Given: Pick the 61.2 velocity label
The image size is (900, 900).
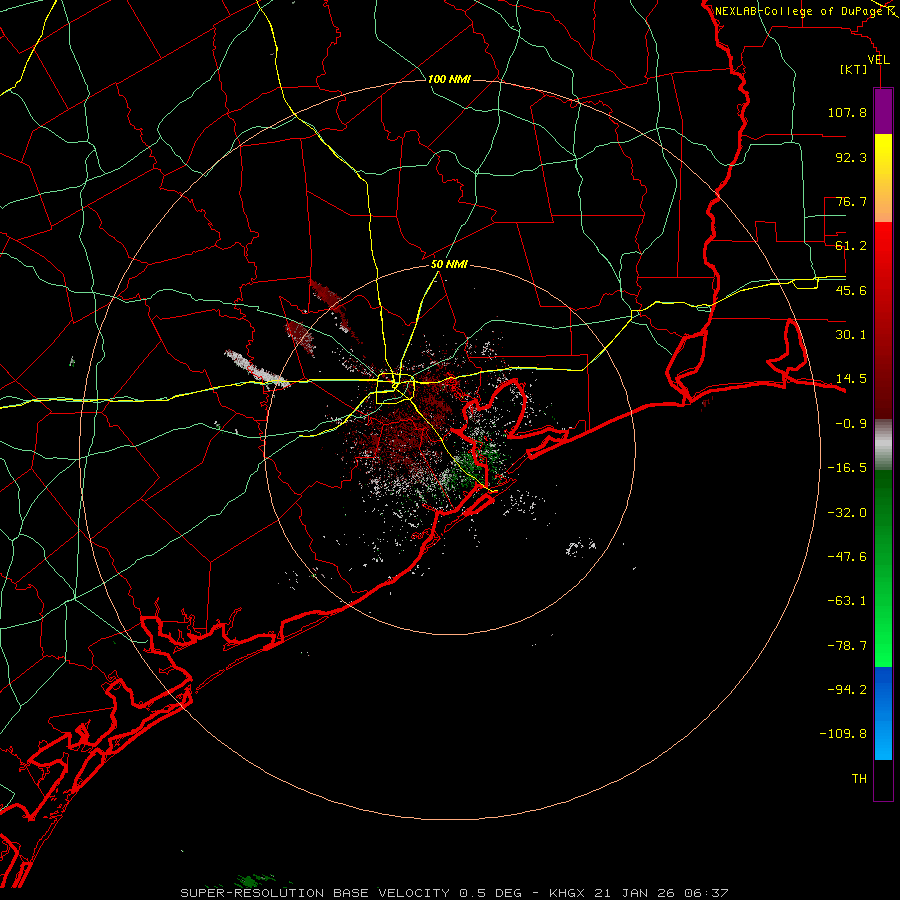Looking at the screenshot, I should click(x=851, y=246).
